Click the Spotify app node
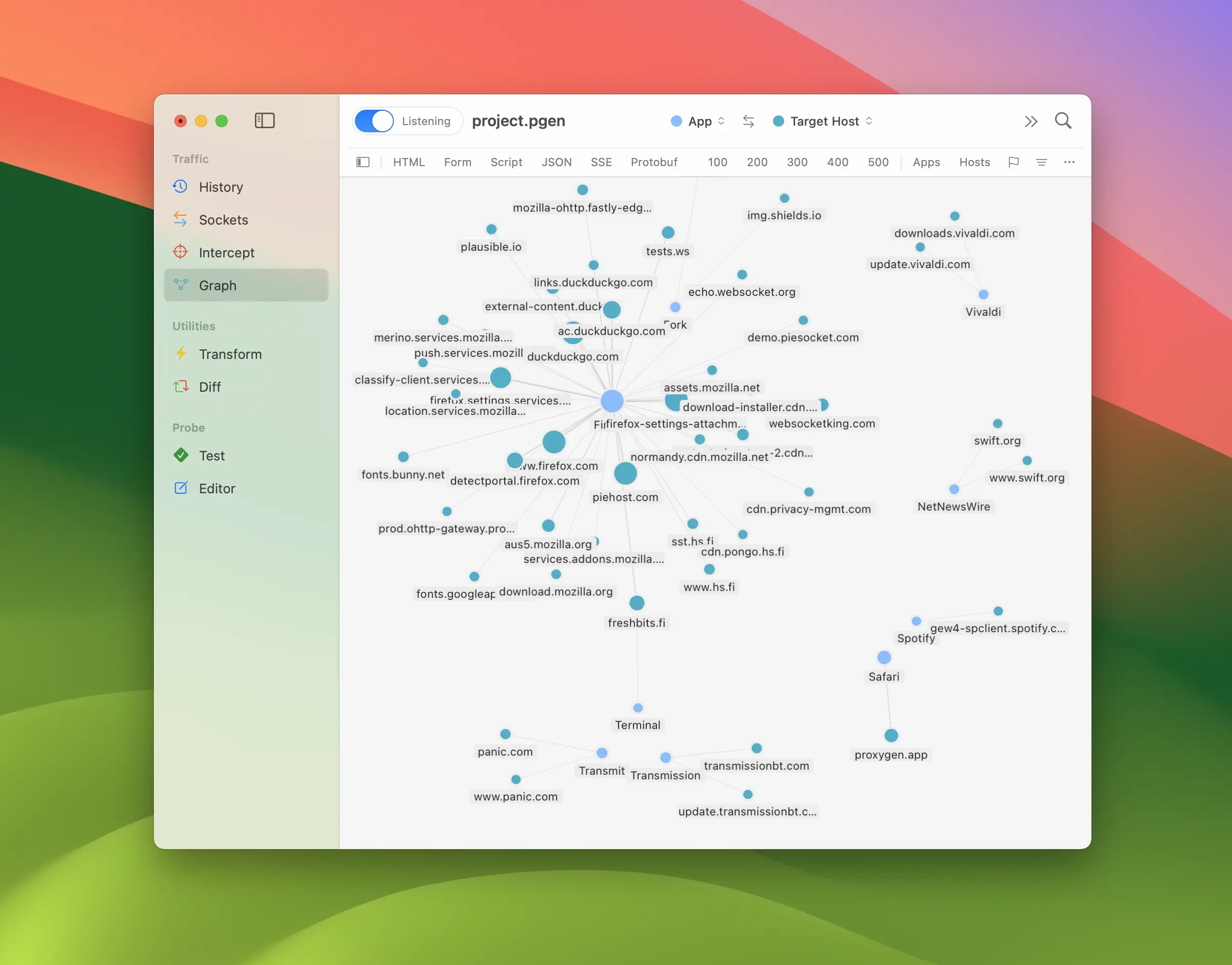The image size is (1232, 965). (x=916, y=621)
